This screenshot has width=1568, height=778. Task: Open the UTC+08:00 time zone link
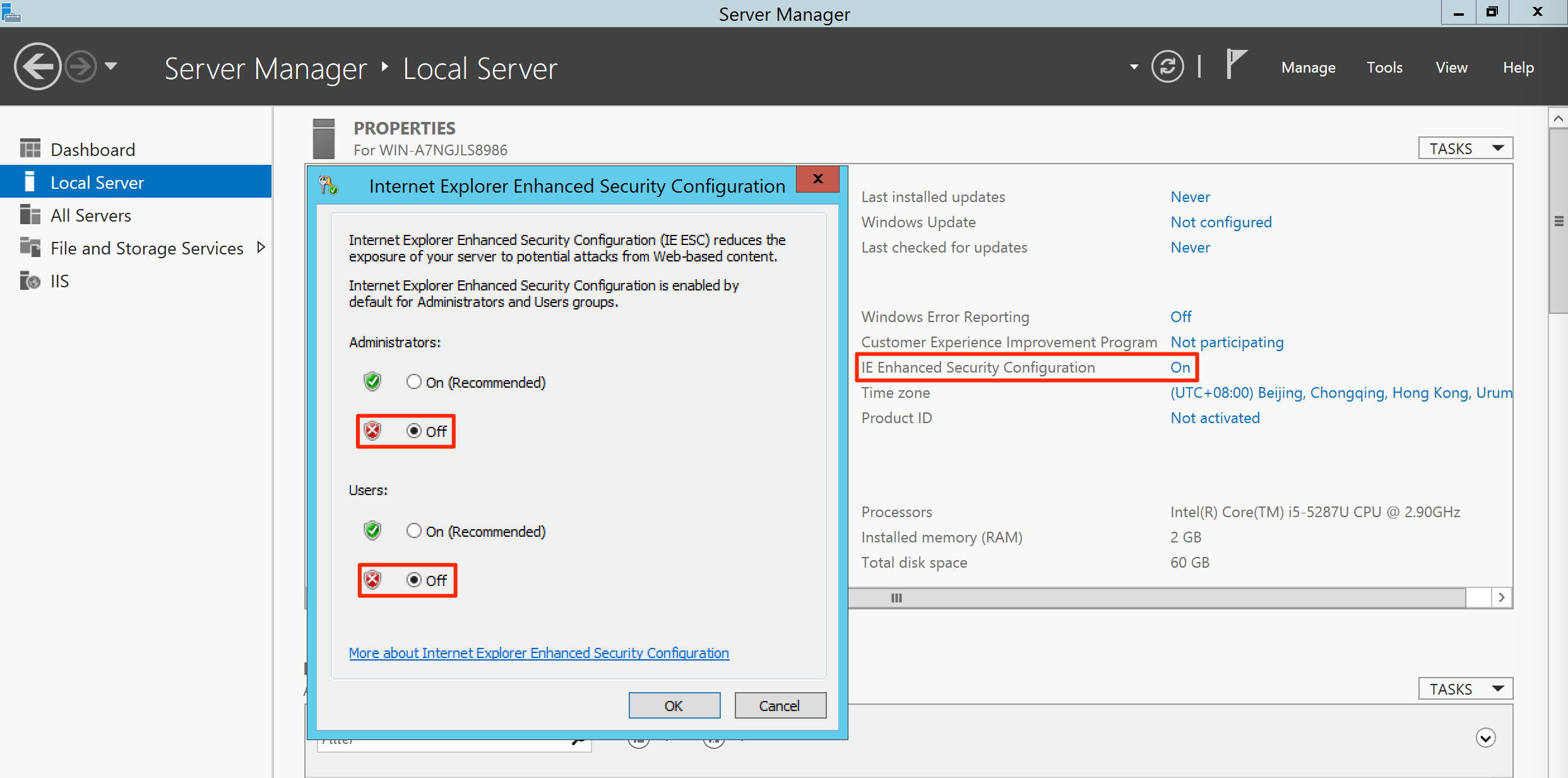(x=1341, y=393)
